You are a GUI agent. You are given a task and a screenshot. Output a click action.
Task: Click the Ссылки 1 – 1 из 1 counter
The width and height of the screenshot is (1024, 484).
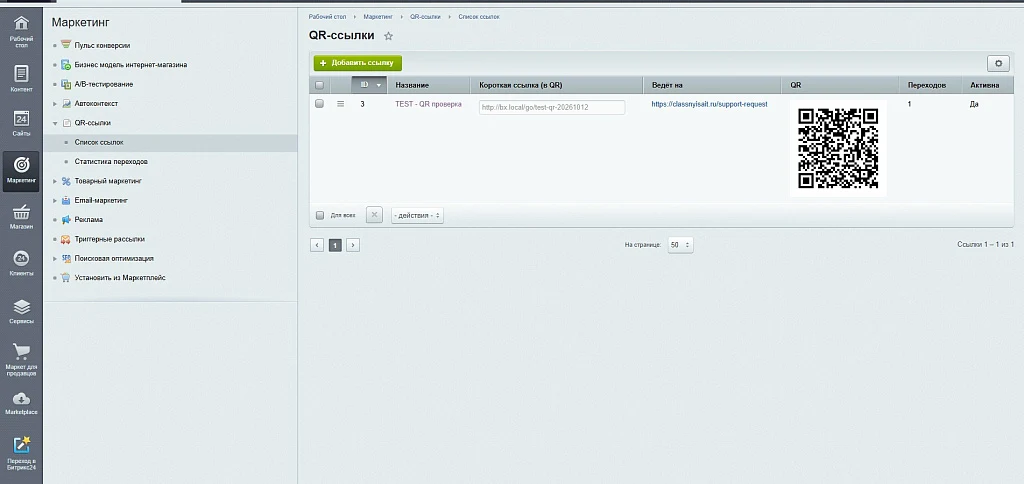[985, 244]
